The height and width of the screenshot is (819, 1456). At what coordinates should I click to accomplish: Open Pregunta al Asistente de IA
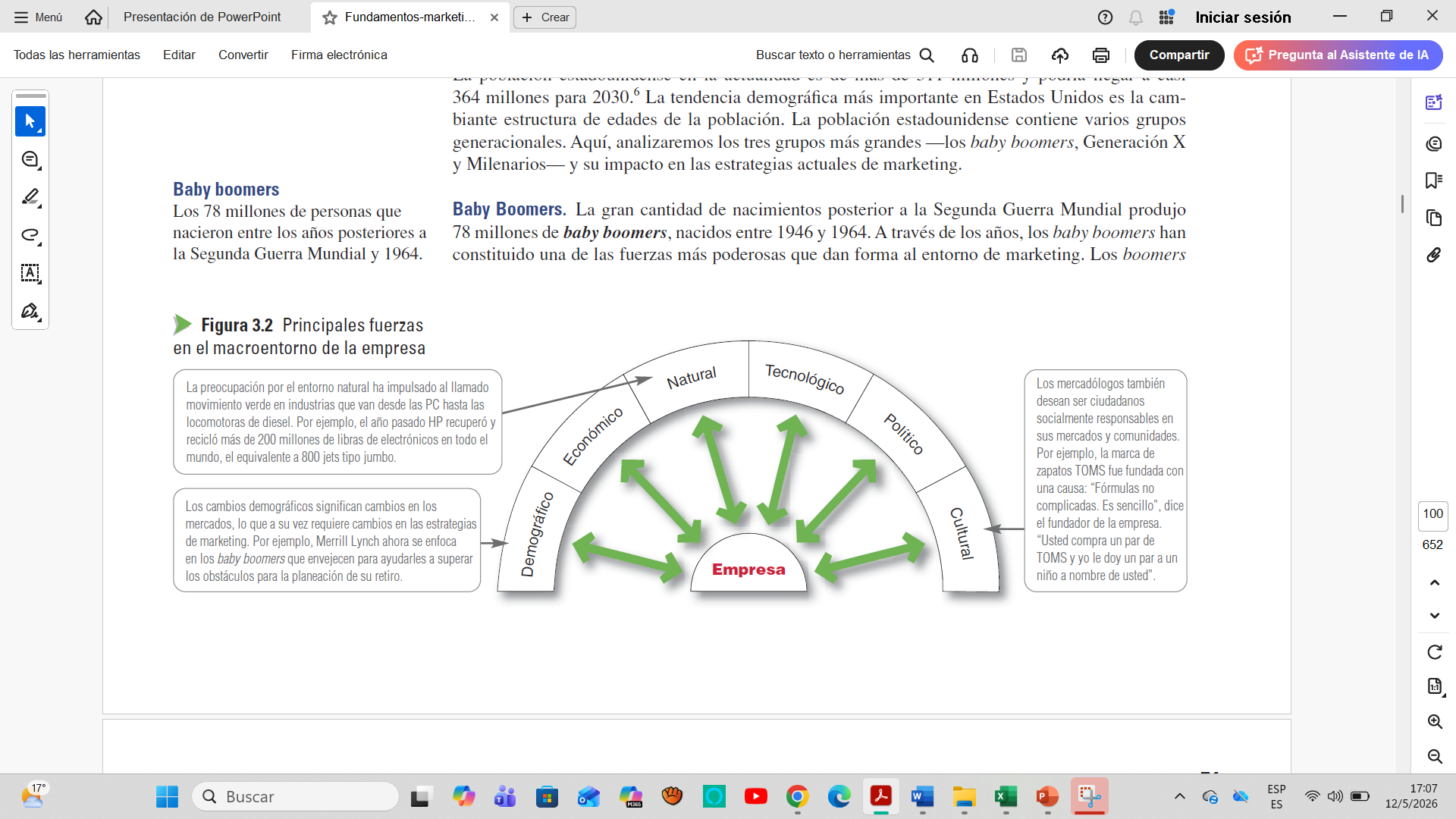click(x=1338, y=55)
